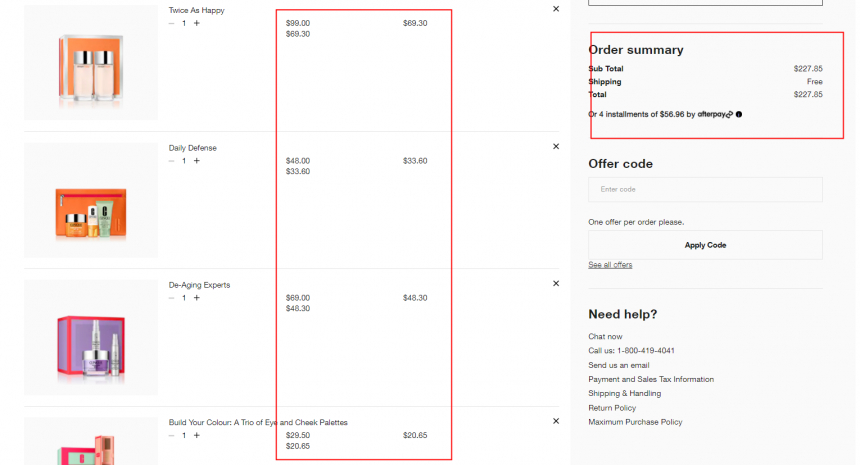Select De-Aging Experts total $48.30
Viewport: 860px width, 465px height.
point(415,298)
